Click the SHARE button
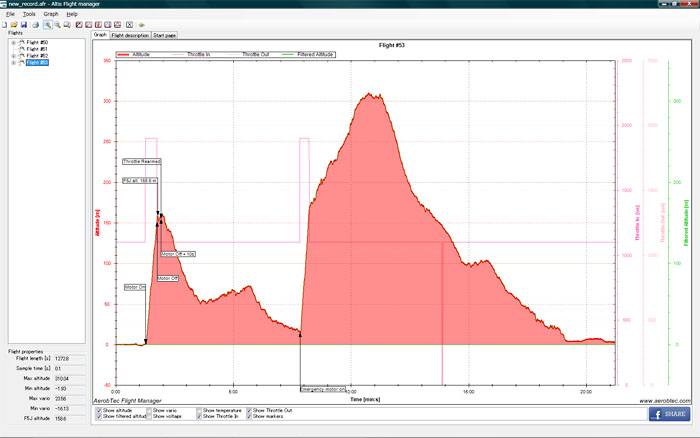700x438 pixels. (x=669, y=414)
